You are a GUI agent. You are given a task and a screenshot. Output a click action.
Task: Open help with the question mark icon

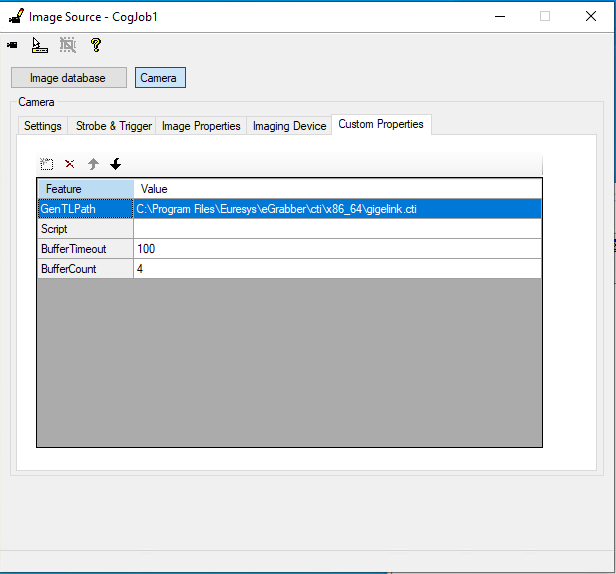96,45
